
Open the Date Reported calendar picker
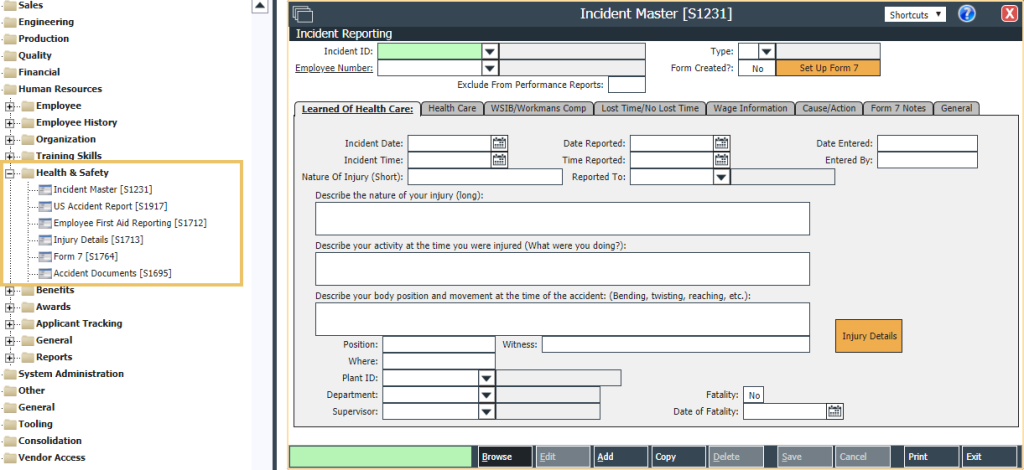coord(721,143)
